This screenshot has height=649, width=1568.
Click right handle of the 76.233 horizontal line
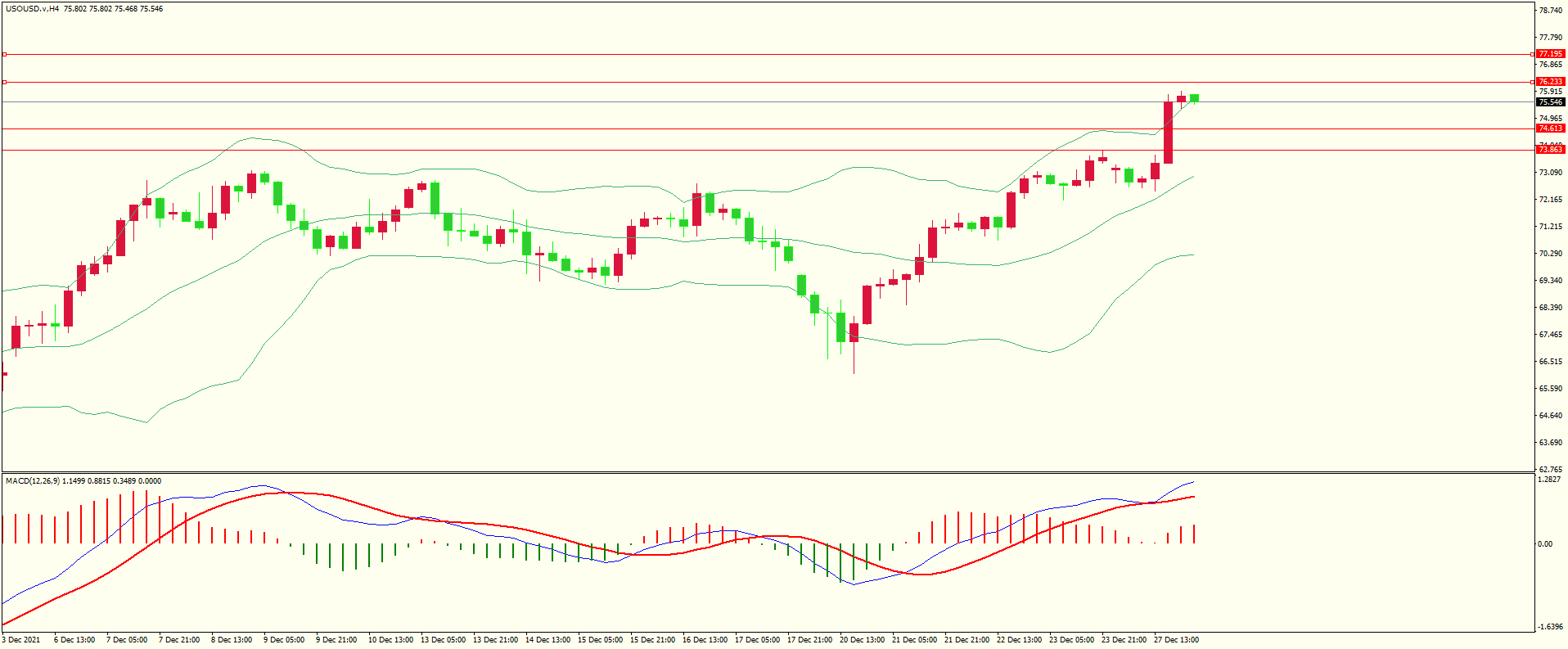[1532, 82]
